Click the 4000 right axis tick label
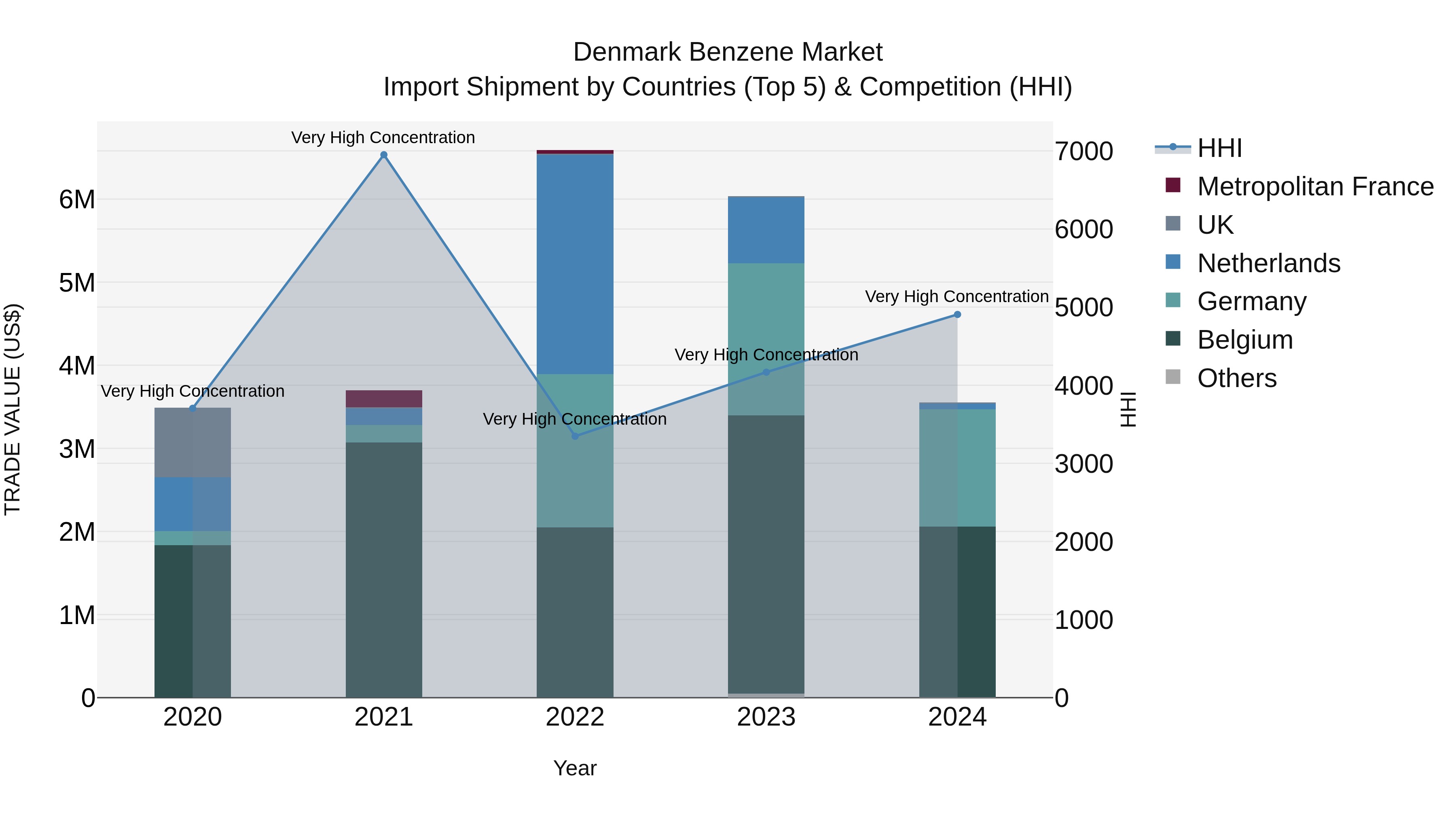 pos(1084,386)
